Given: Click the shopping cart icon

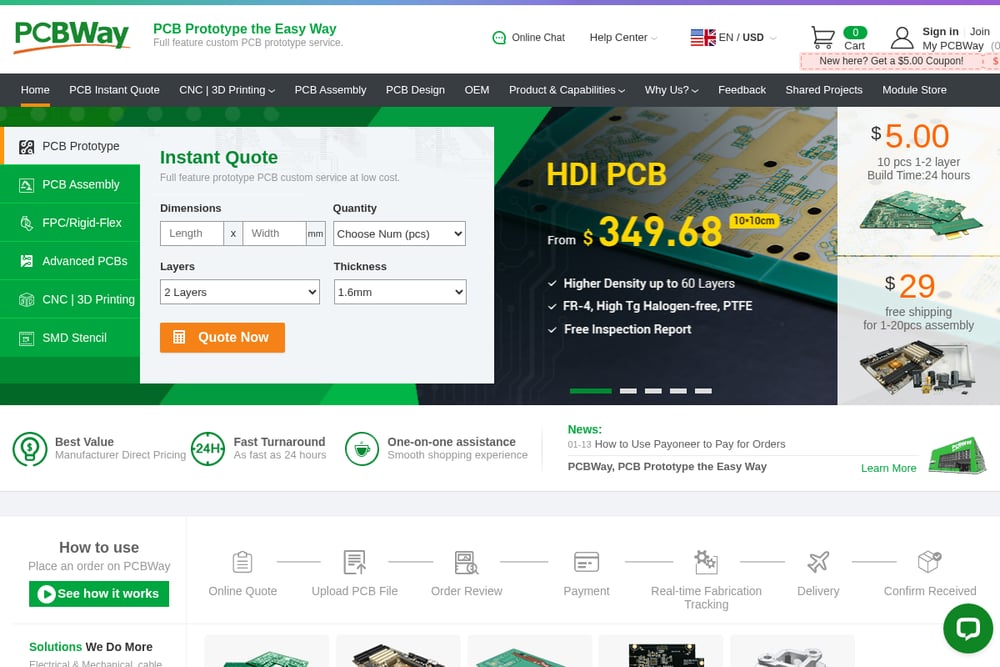Looking at the screenshot, I should pyautogui.click(x=823, y=38).
